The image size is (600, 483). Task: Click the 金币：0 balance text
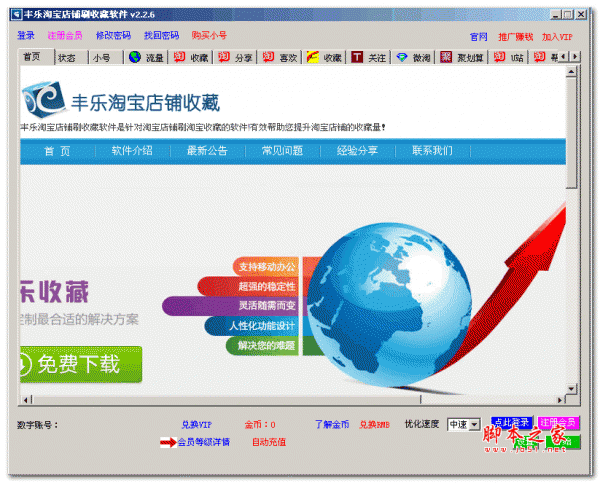[x=260, y=425]
